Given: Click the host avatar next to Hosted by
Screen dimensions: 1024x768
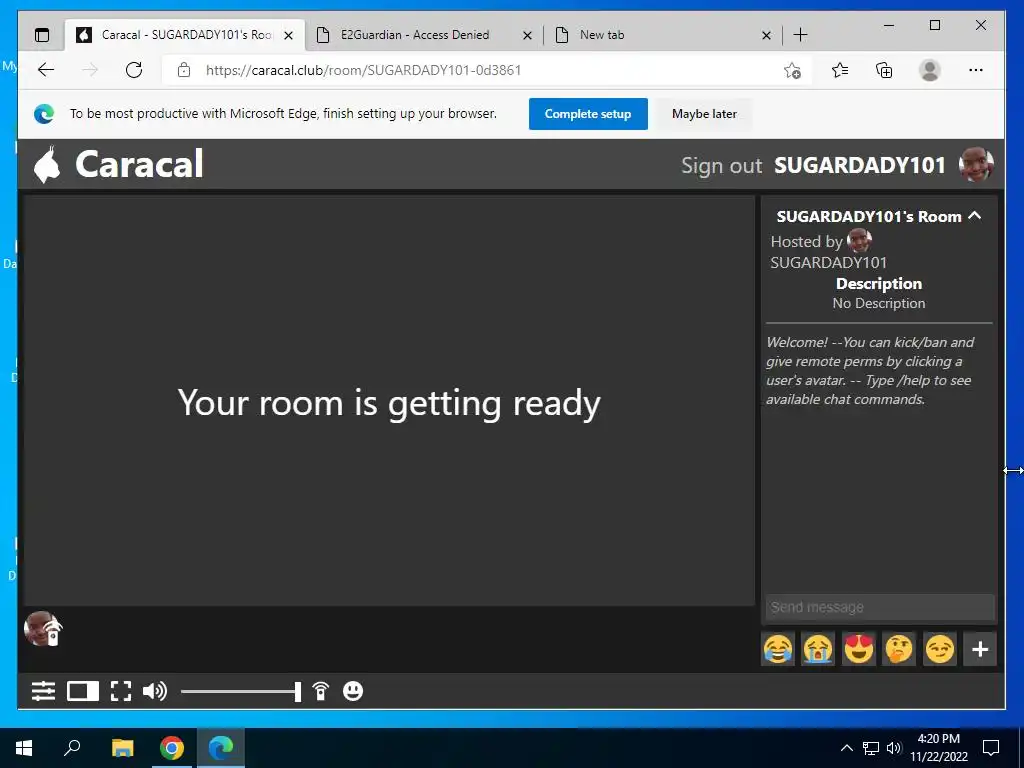Looking at the screenshot, I should click(859, 241).
